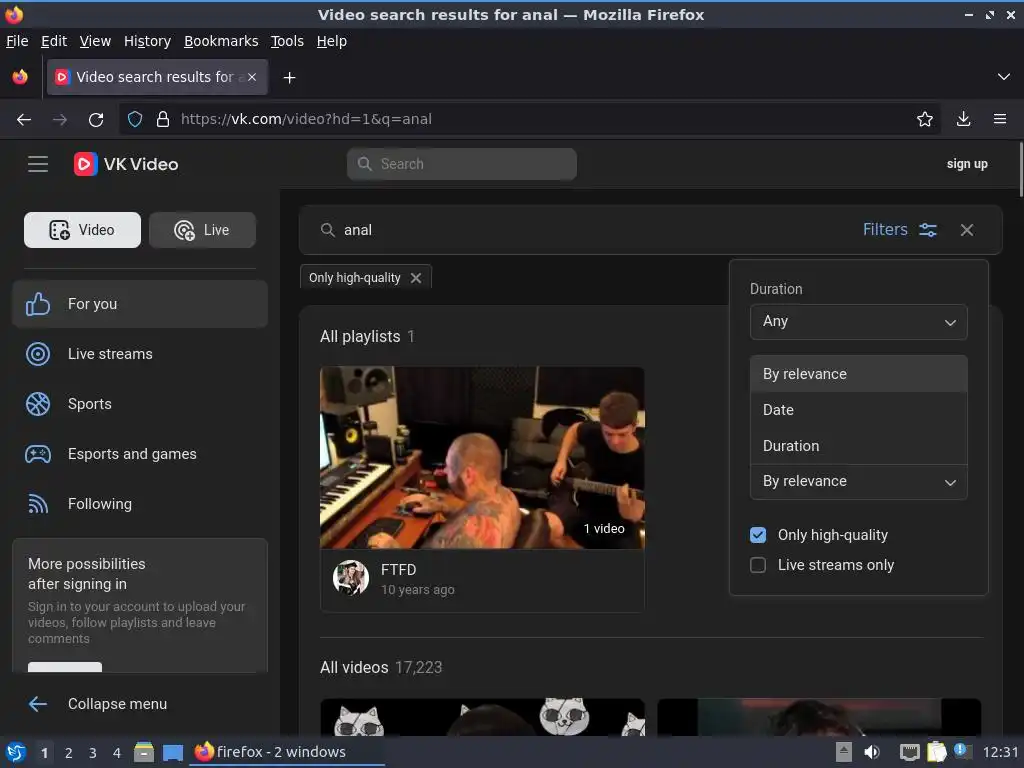The image size is (1024, 768).
Task: Open the Firefox application menu
Action: pyautogui.click(x=1000, y=120)
